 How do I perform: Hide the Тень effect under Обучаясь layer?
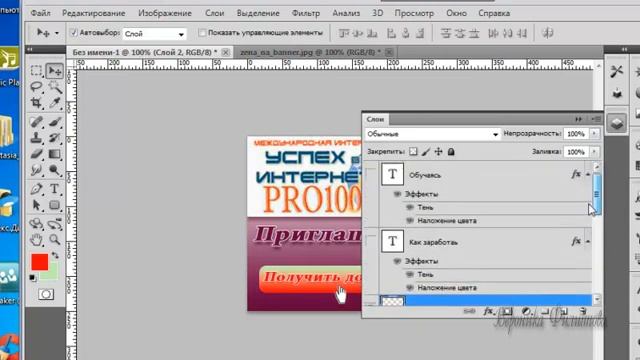click(410, 207)
